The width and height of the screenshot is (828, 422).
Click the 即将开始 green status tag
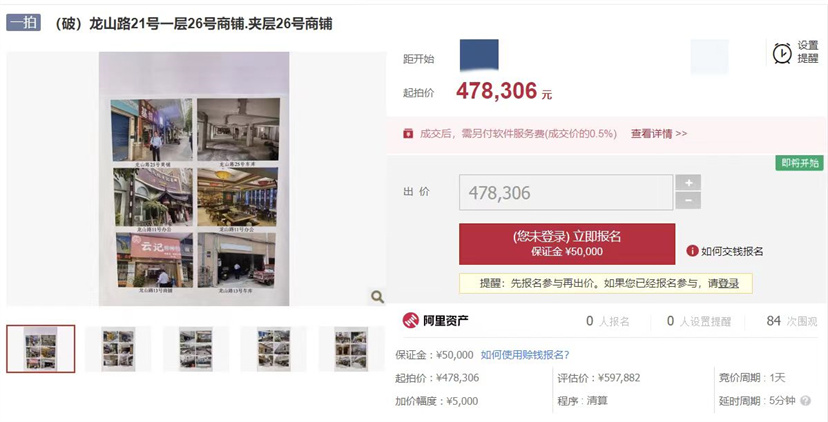(799, 163)
